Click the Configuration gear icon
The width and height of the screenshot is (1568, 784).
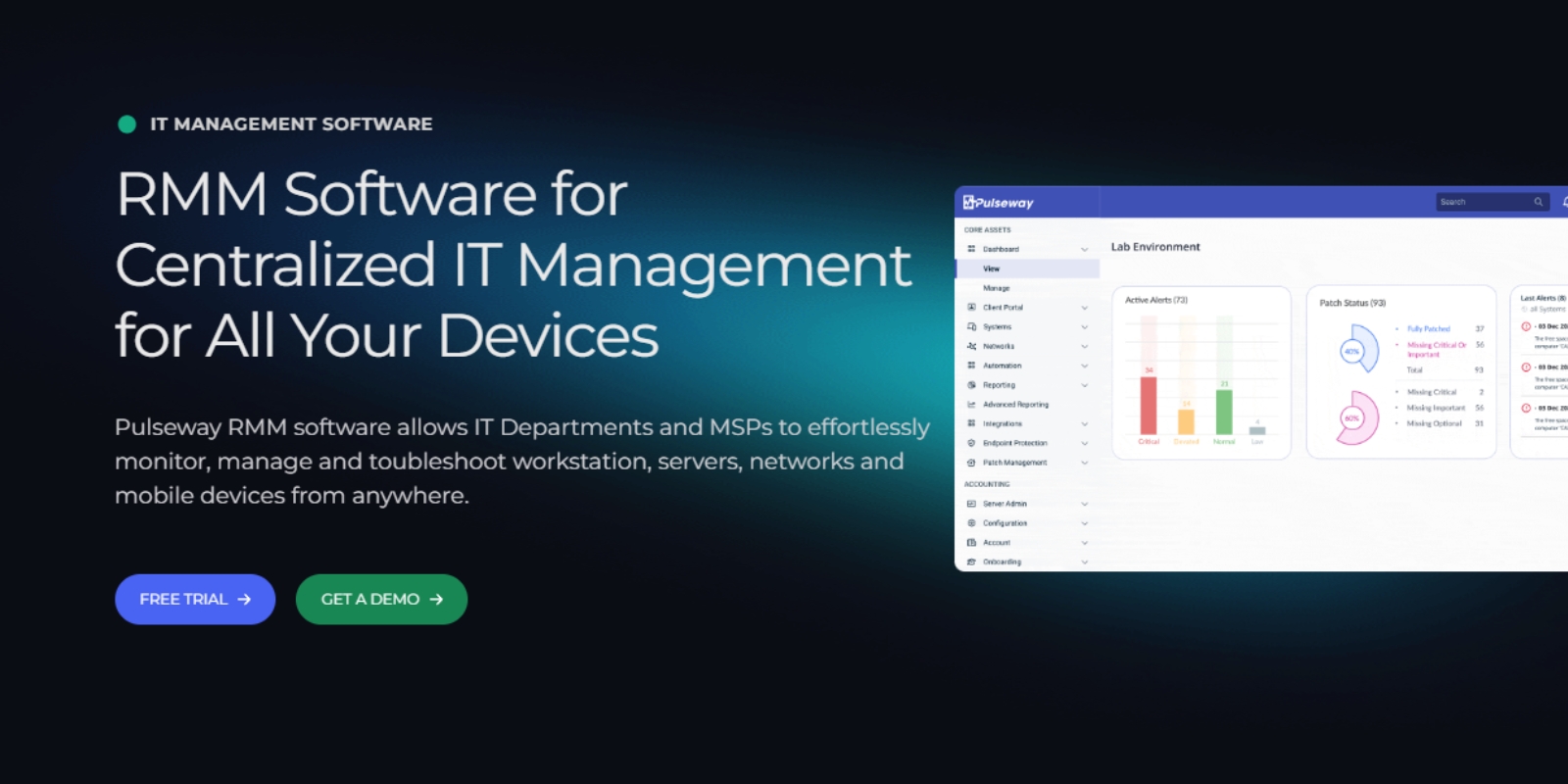(x=971, y=523)
